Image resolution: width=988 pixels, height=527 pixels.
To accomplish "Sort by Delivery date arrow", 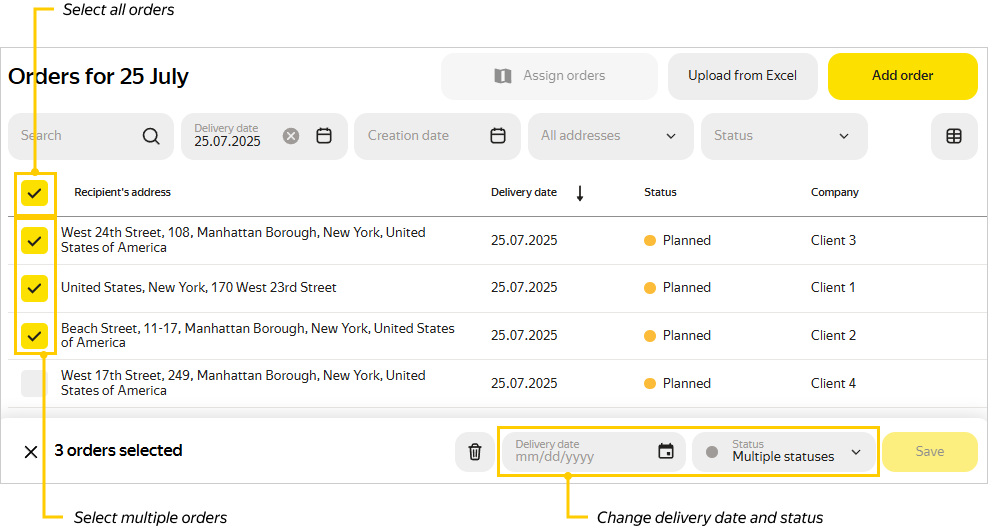I will pos(580,193).
